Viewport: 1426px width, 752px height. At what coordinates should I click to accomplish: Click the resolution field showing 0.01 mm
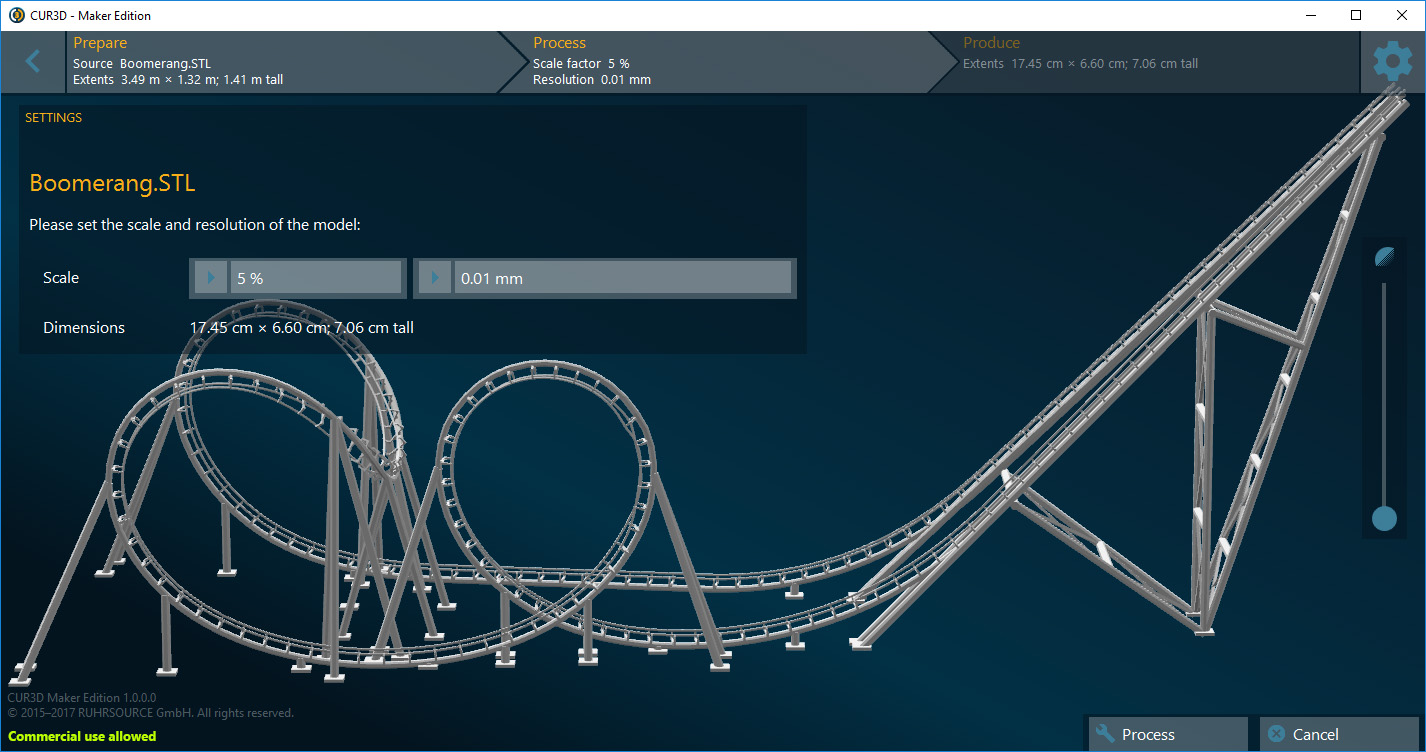click(x=620, y=277)
